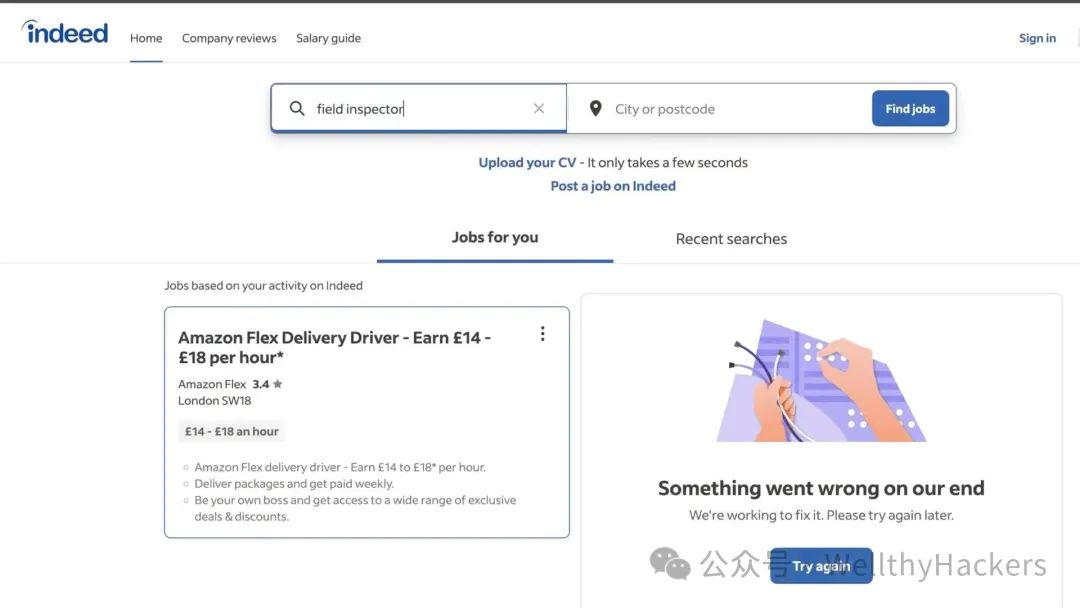
Task: Click the Sign in link
Action: click(1037, 38)
